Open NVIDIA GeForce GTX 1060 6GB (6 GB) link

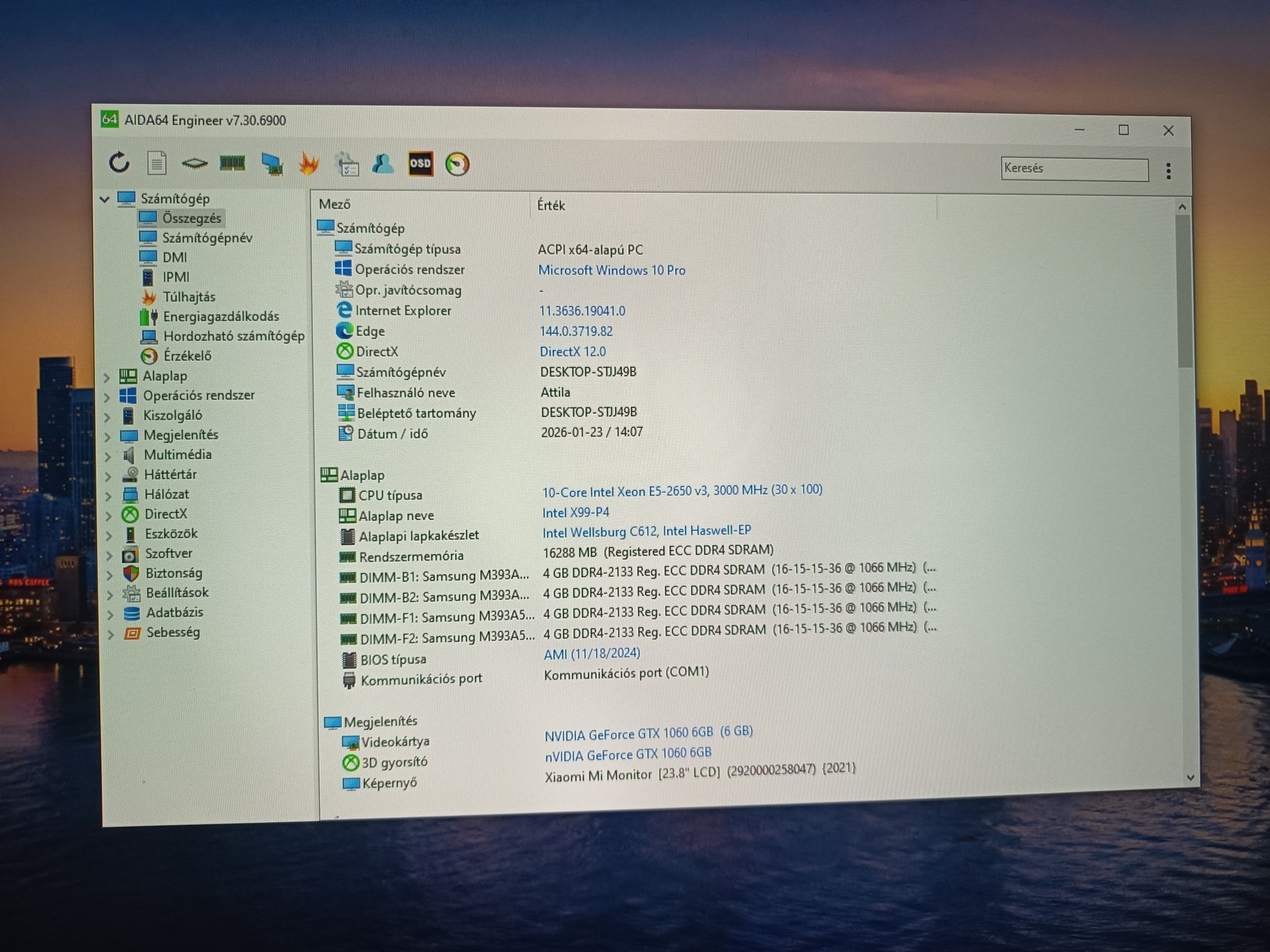click(649, 733)
